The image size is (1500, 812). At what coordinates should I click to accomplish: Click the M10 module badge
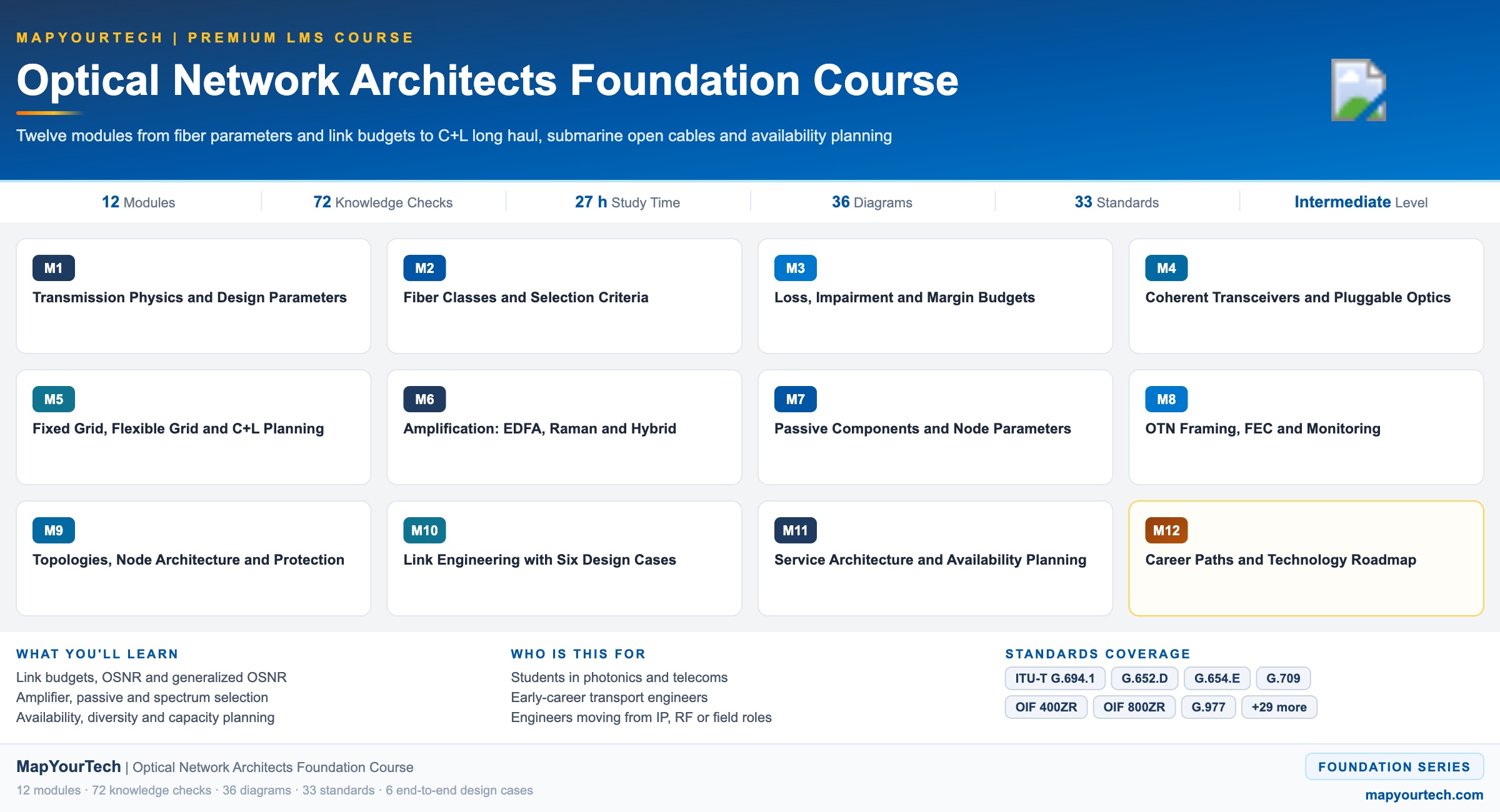pyautogui.click(x=424, y=530)
